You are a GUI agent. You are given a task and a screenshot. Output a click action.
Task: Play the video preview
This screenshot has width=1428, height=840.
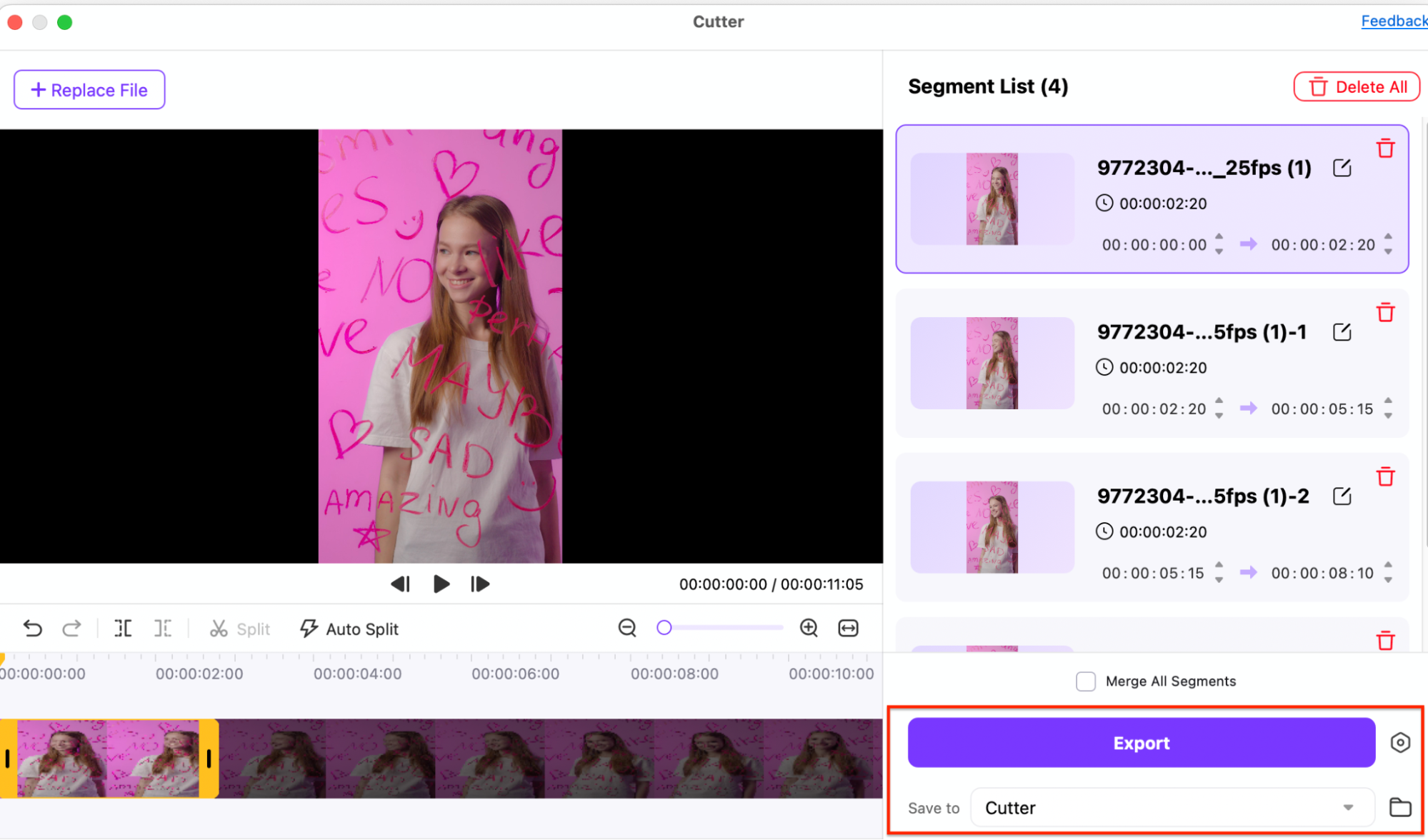point(441,584)
